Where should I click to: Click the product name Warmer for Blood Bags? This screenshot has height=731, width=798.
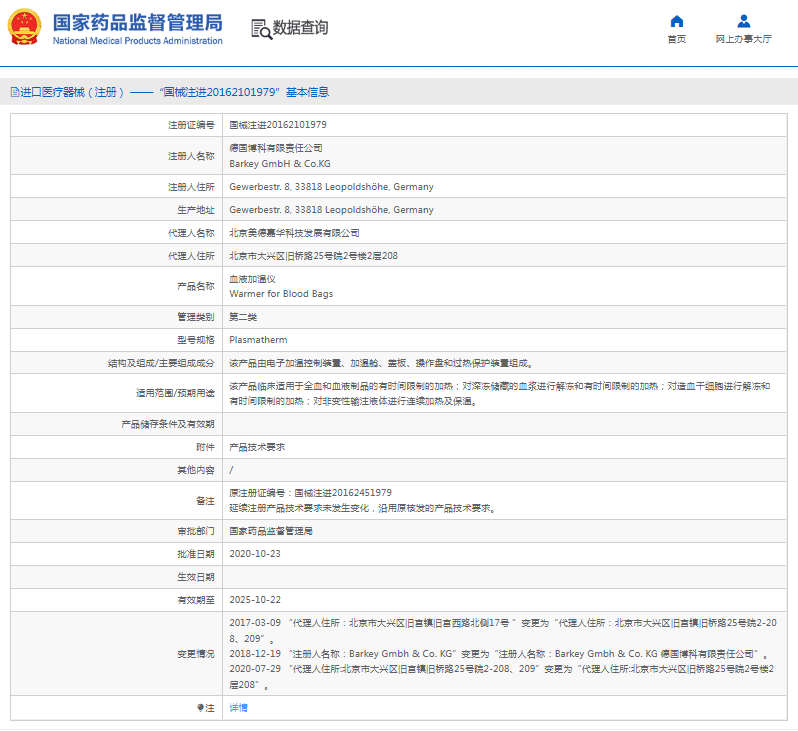281,294
